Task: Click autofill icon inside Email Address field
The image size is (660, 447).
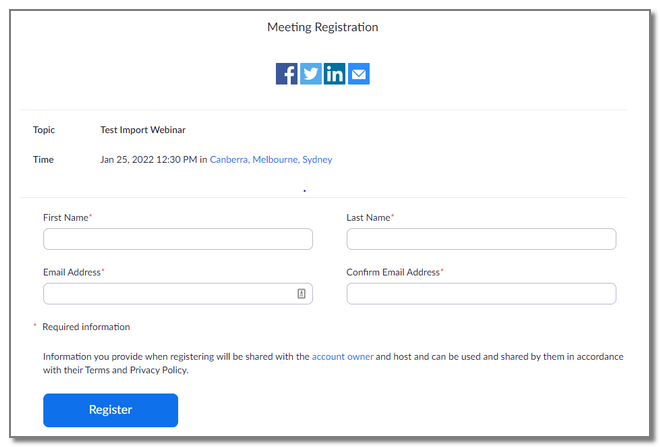Action: click(x=301, y=294)
